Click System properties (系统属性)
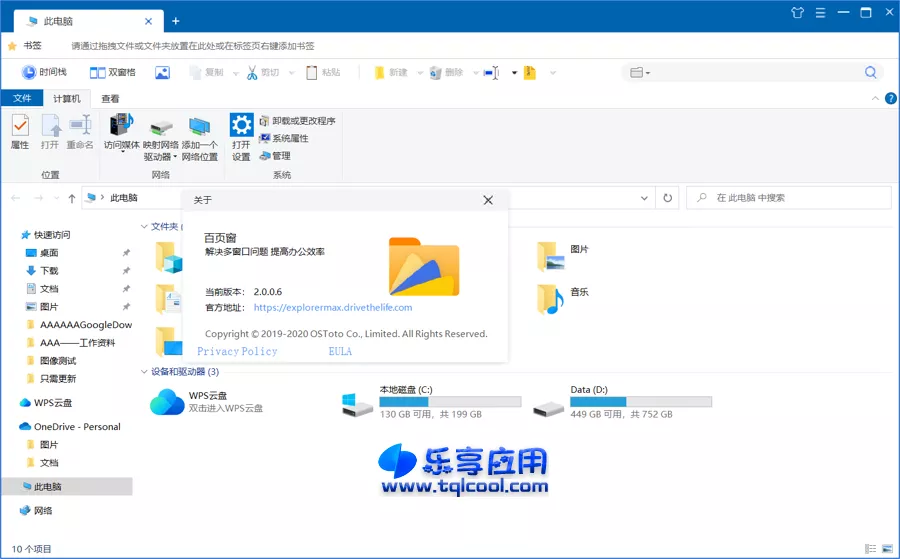This screenshot has height=559, width=900. (284, 138)
